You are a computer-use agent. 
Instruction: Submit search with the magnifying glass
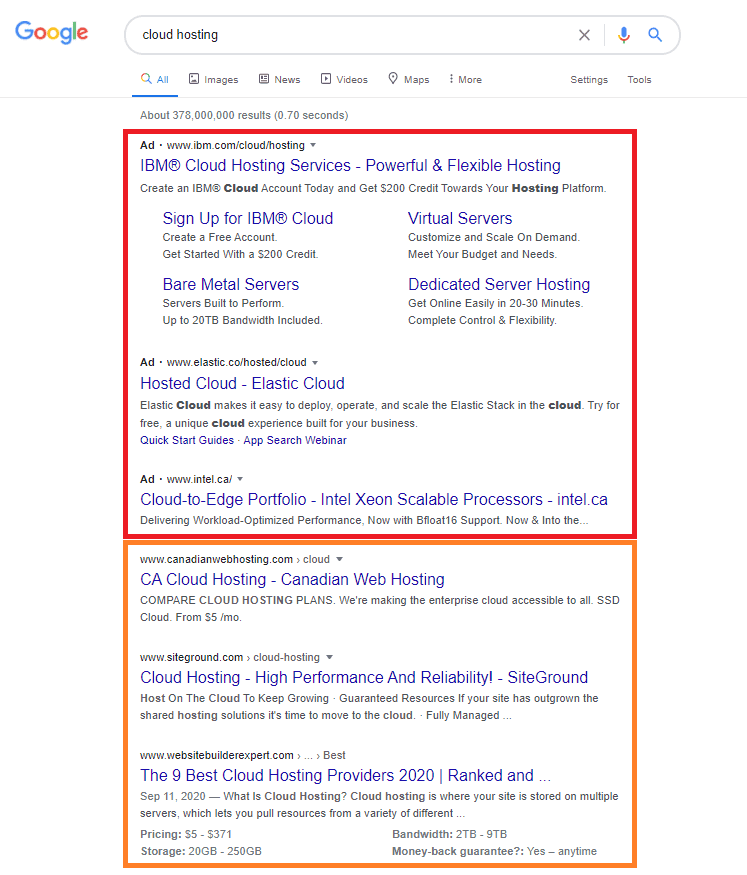pos(655,35)
